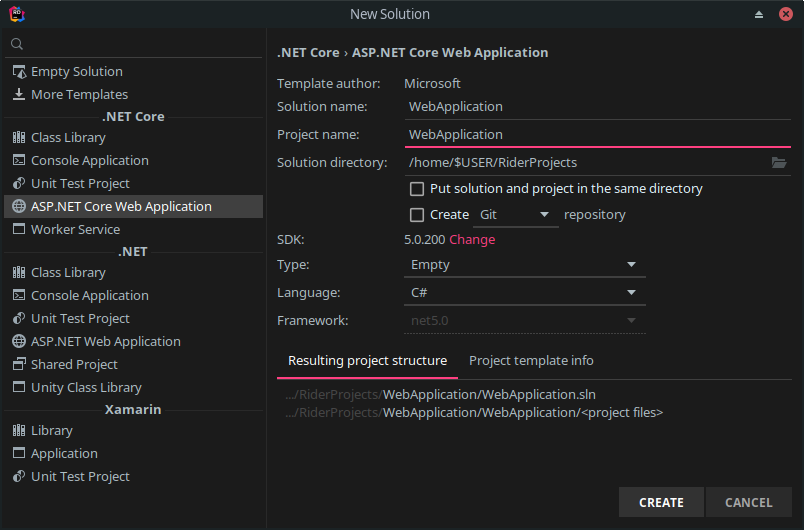
Task: Select the .NET Core Class Library icon
Action: 19,138
